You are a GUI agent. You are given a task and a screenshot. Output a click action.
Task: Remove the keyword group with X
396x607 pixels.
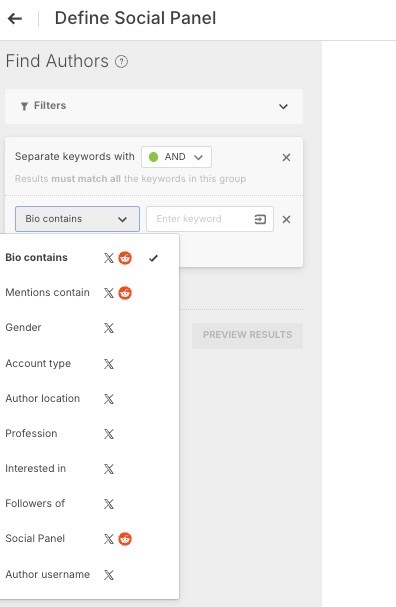(286, 158)
